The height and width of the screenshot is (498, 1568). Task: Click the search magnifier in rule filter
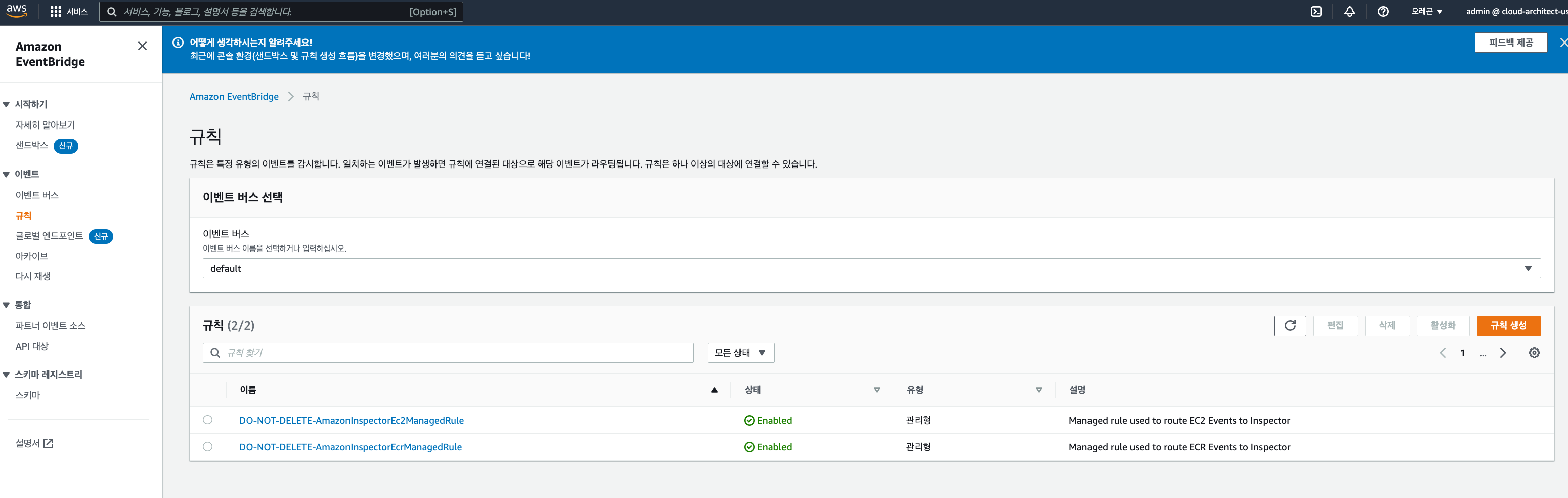[x=215, y=352]
